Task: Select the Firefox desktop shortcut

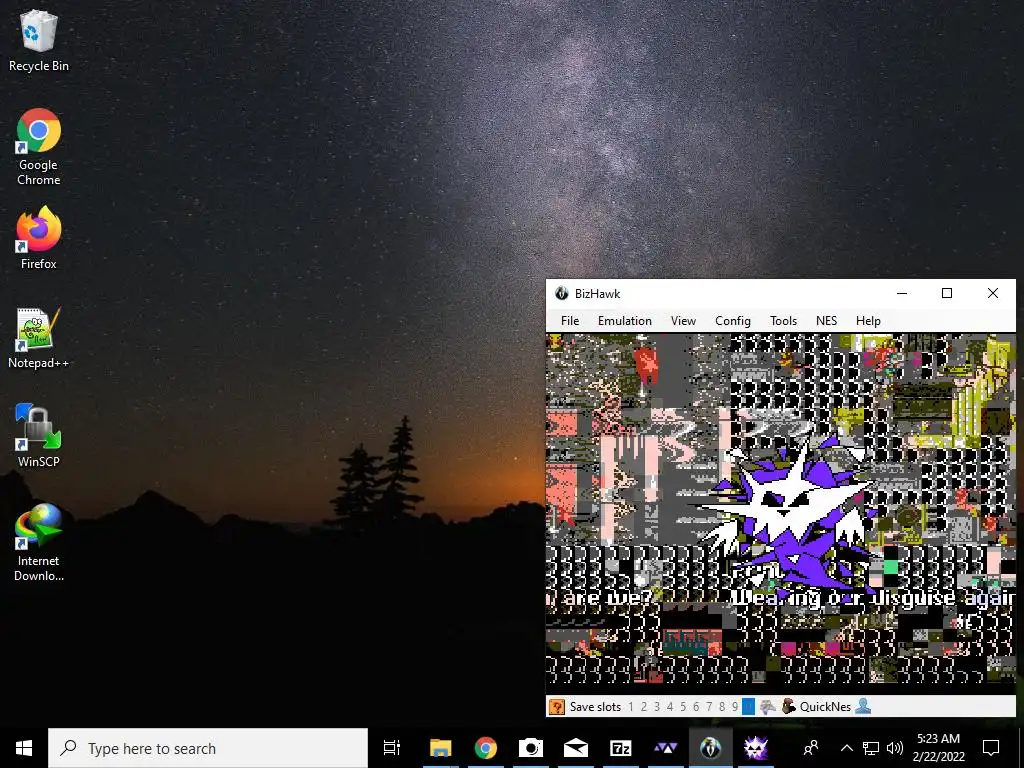Action: pos(39,238)
